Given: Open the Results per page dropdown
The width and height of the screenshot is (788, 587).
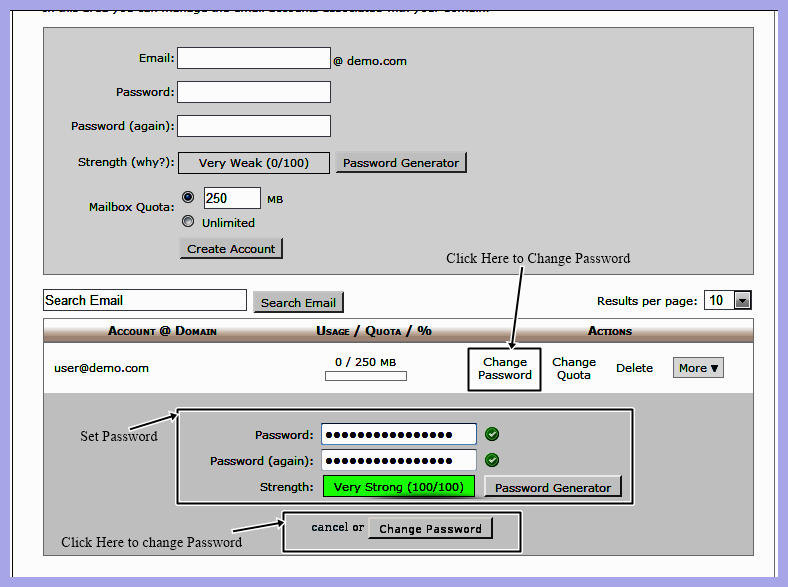Looking at the screenshot, I should tap(742, 300).
